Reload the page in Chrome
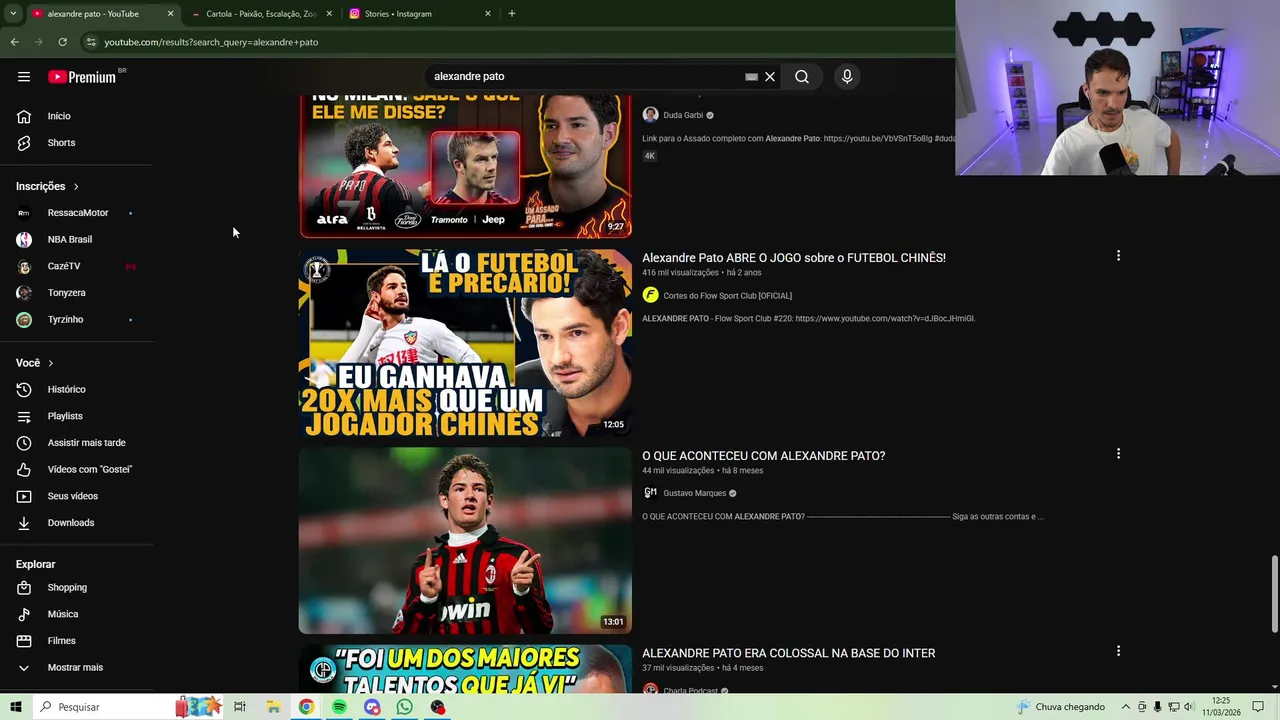 click(x=62, y=42)
